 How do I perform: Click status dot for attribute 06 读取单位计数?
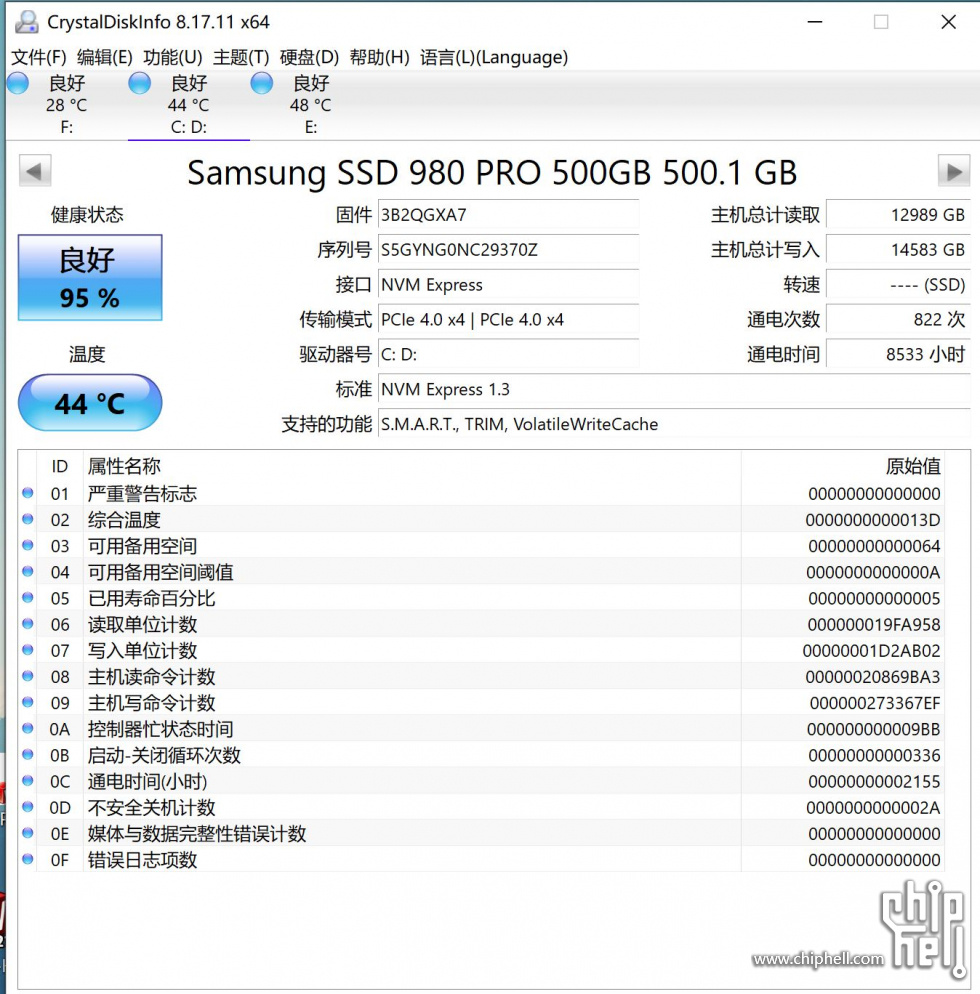(x=27, y=623)
